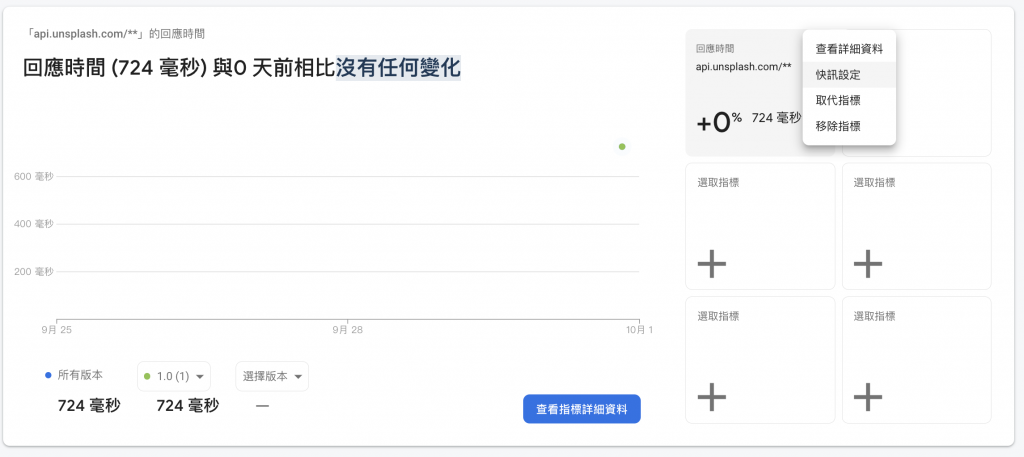Choose 移除指標 from the menu

click(838, 126)
